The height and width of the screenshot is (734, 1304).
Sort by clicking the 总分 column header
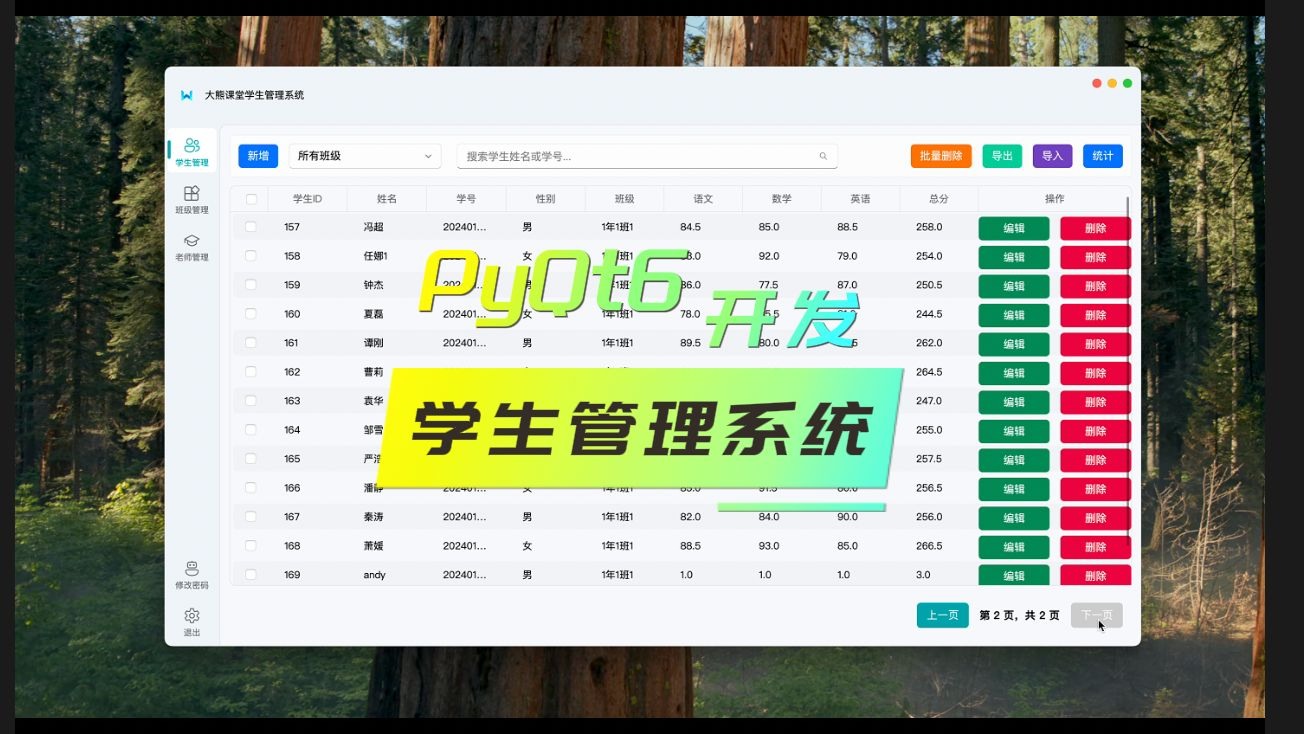[936, 198]
